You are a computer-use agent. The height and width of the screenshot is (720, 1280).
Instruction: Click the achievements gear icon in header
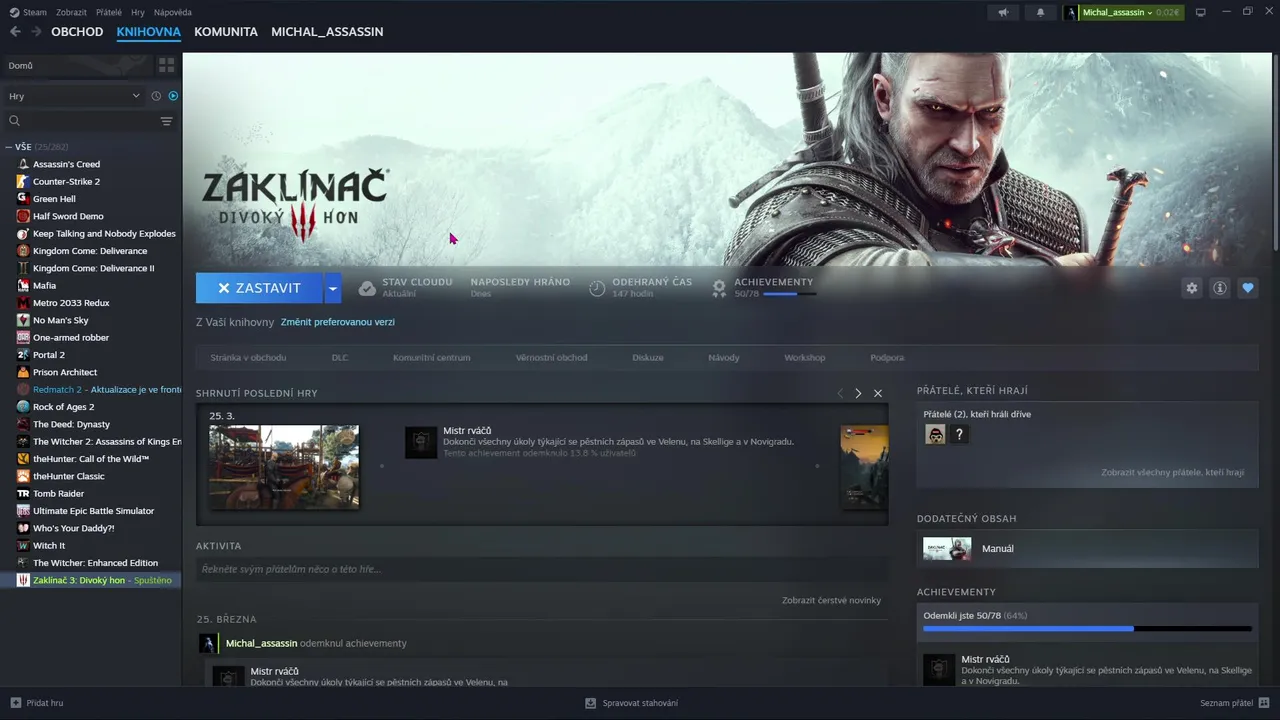point(719,288)
